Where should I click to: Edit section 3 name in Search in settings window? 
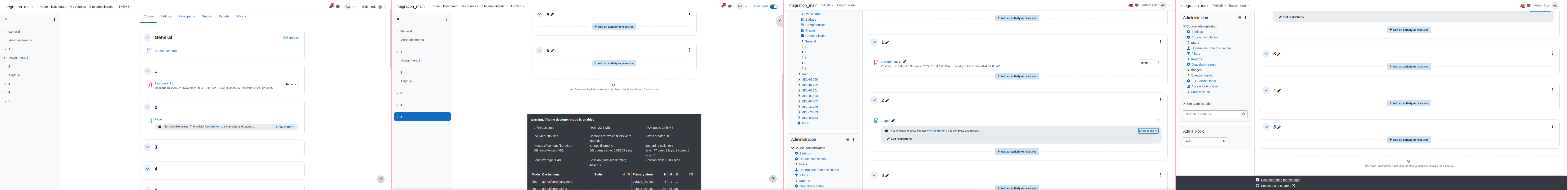(1279, 54)
